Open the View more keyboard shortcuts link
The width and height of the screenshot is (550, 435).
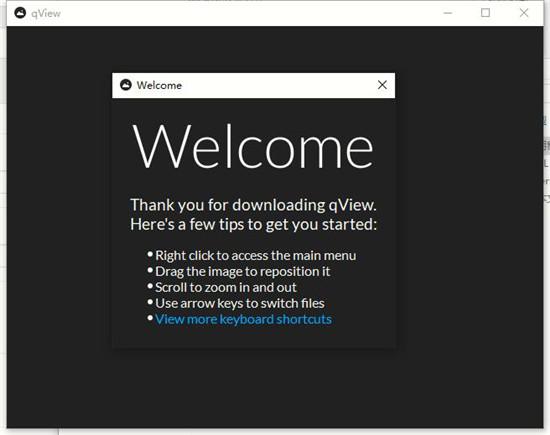tap(243, 319)
